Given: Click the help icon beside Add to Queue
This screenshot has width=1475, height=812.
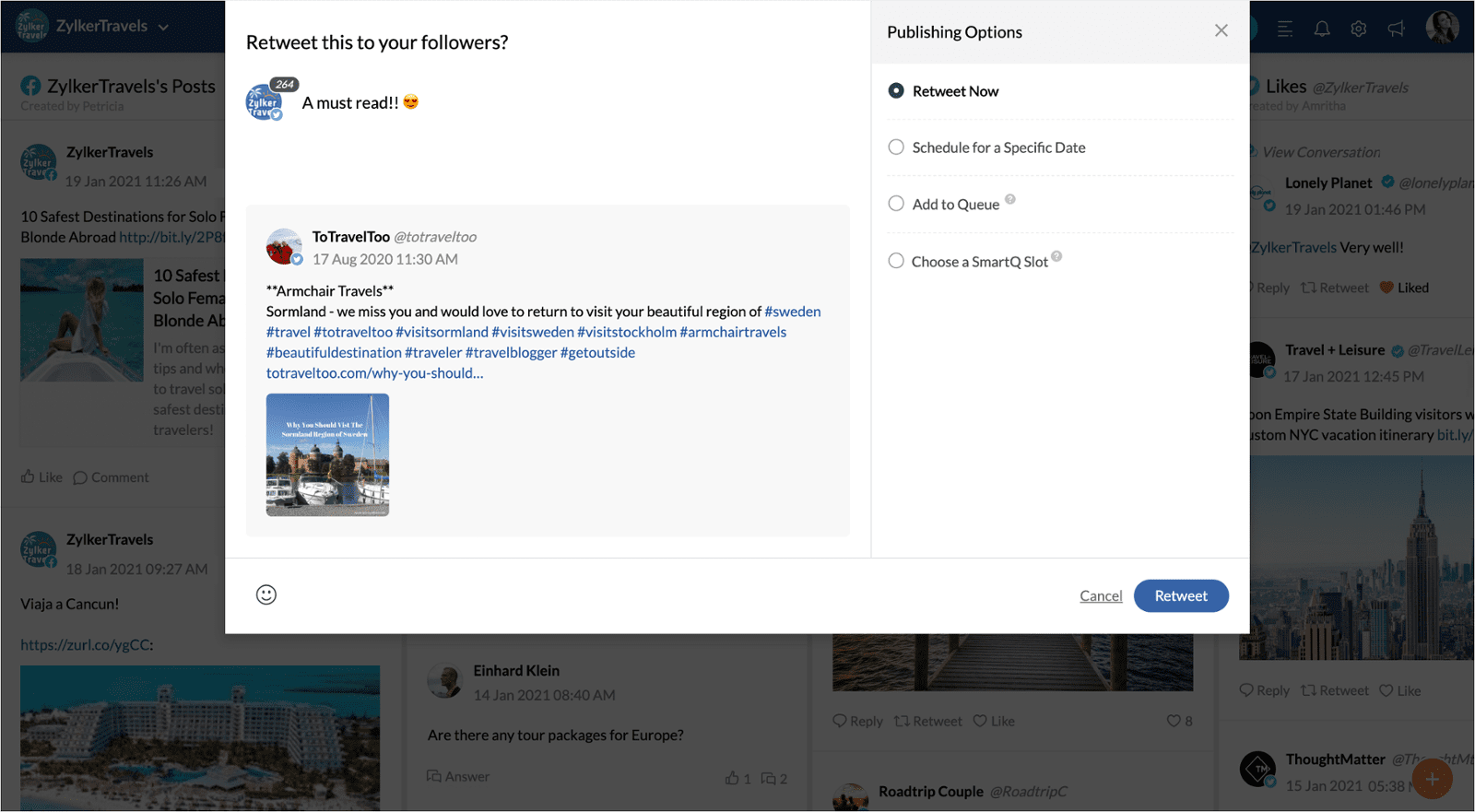Looking at the screenshot, I should click(1010, 199).
